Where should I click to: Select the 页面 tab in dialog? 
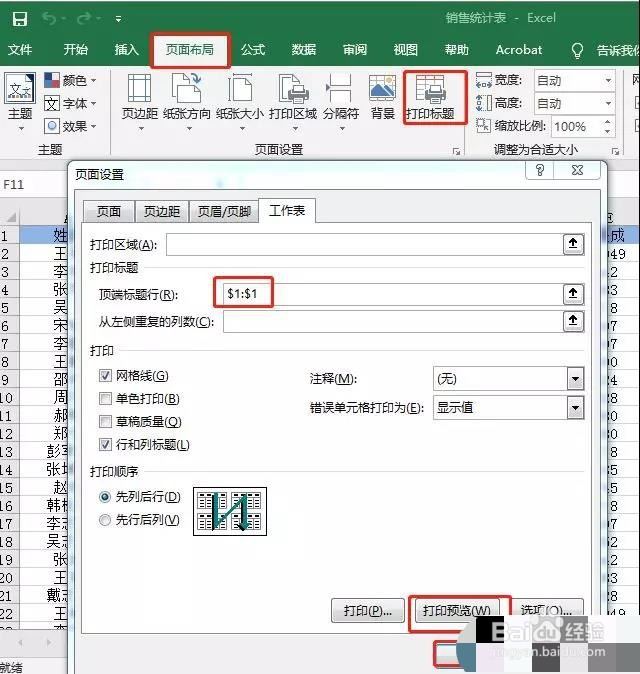tap(109, 211)
